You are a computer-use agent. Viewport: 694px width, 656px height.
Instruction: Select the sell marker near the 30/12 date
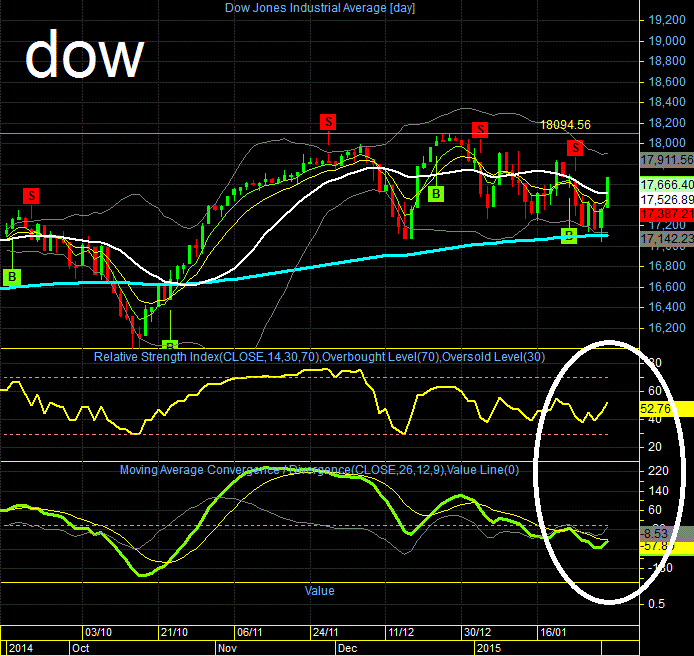[x=480, y=130]
